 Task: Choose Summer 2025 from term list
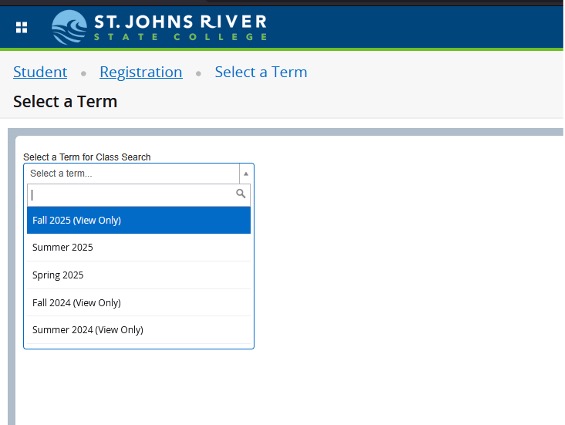pos(139,248)
